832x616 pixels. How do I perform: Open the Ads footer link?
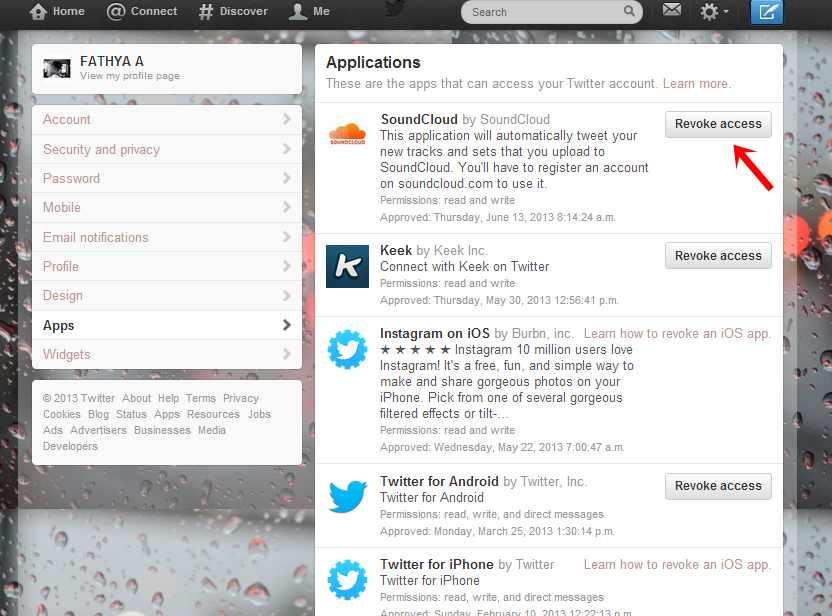(53, 430)
